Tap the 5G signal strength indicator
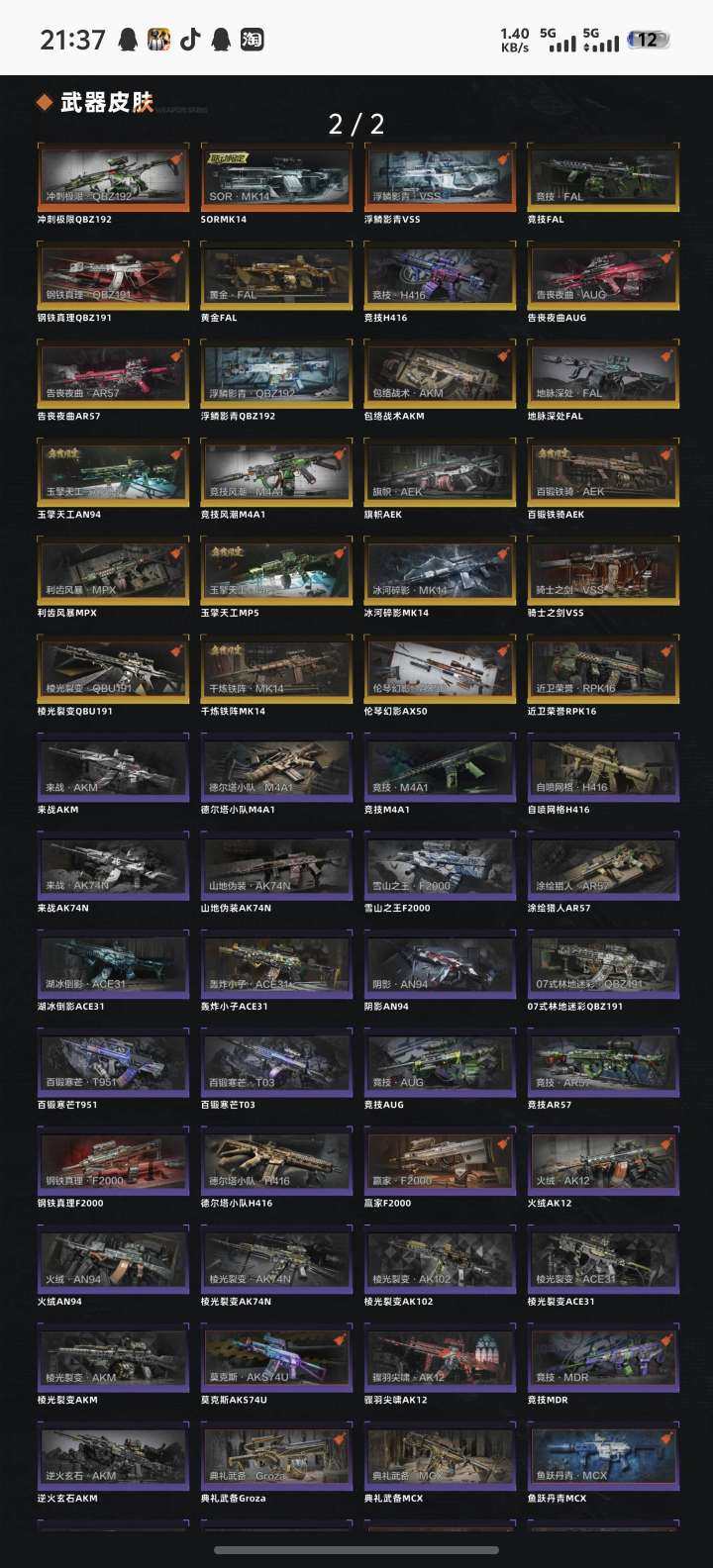Screen dimensions: 713x1568 pyautogui.click(x=562, y=40)
